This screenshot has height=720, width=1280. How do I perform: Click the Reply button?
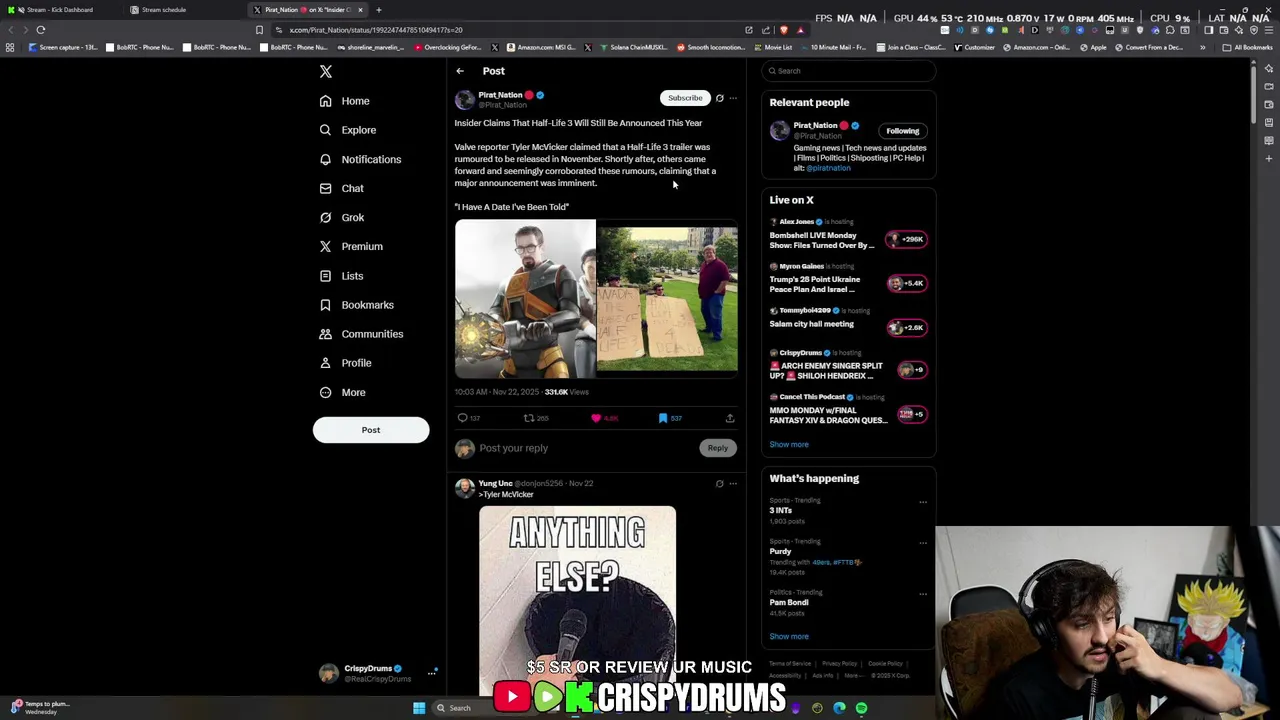coord(718,448)
